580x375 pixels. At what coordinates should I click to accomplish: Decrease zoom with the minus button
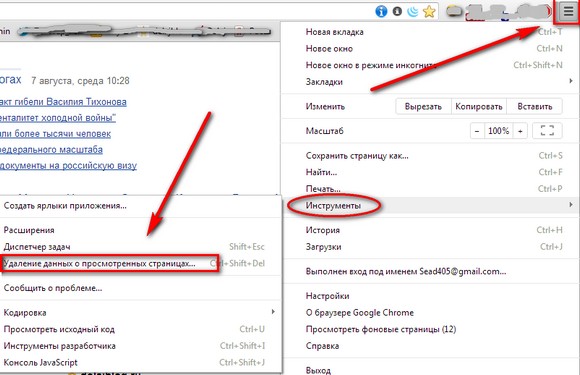[477, 131]
